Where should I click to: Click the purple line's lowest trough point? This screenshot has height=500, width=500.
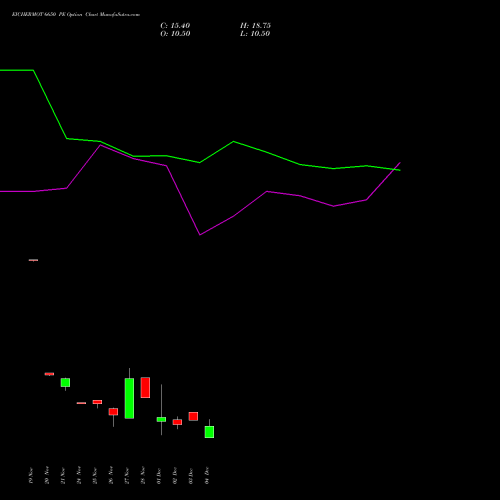[x=200, y=235]
